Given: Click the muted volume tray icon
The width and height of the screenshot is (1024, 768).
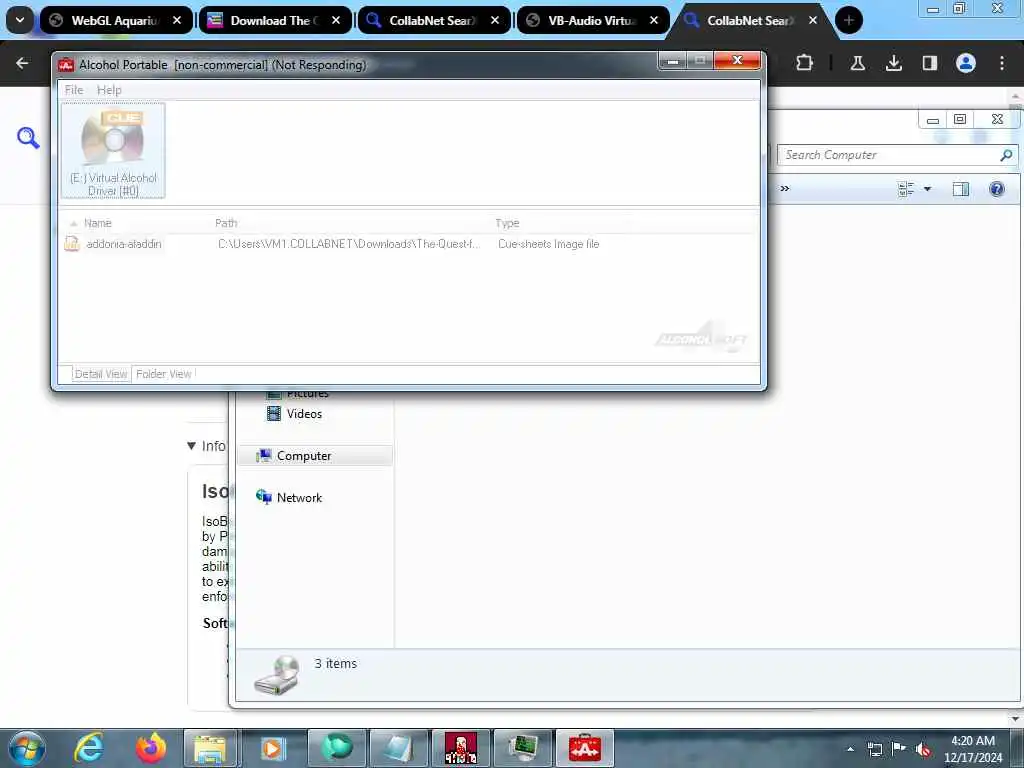Looking at the screenshot, I should pyautogui.click(x=923, y=749).
